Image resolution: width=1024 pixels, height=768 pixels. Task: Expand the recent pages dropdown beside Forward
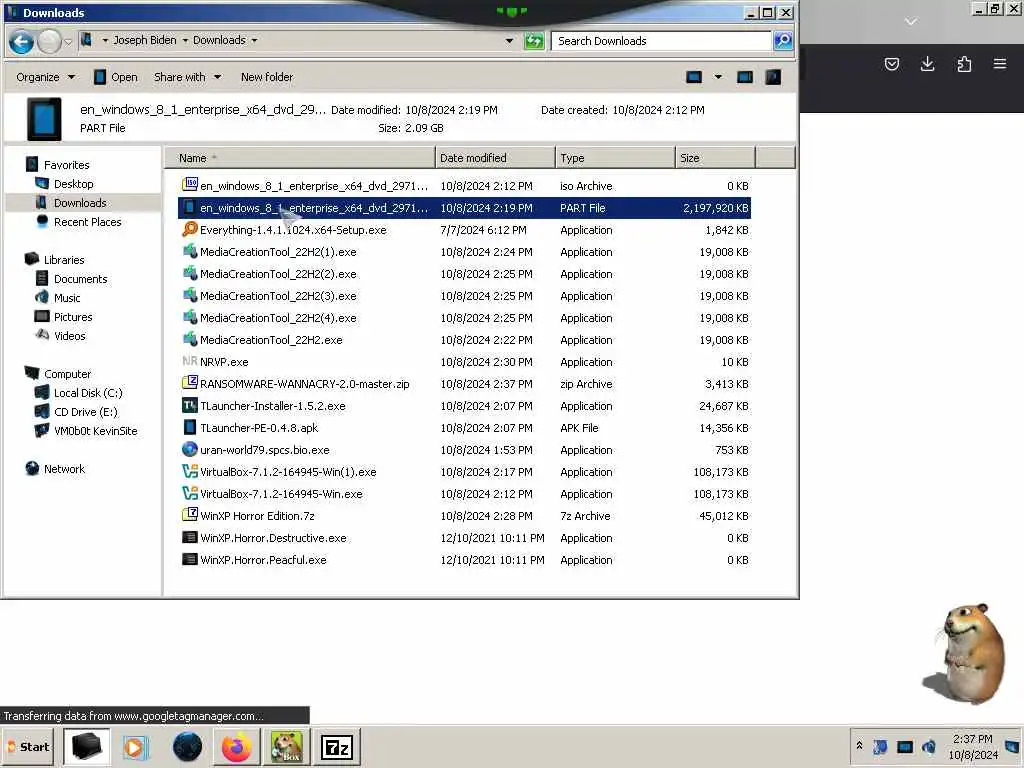(x=67, y=42)
